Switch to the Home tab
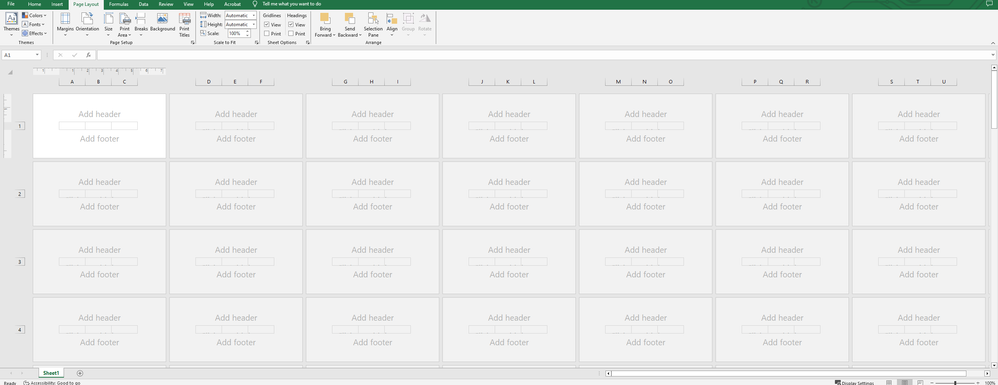The image size is (998, 385). [x=34, y=4]
